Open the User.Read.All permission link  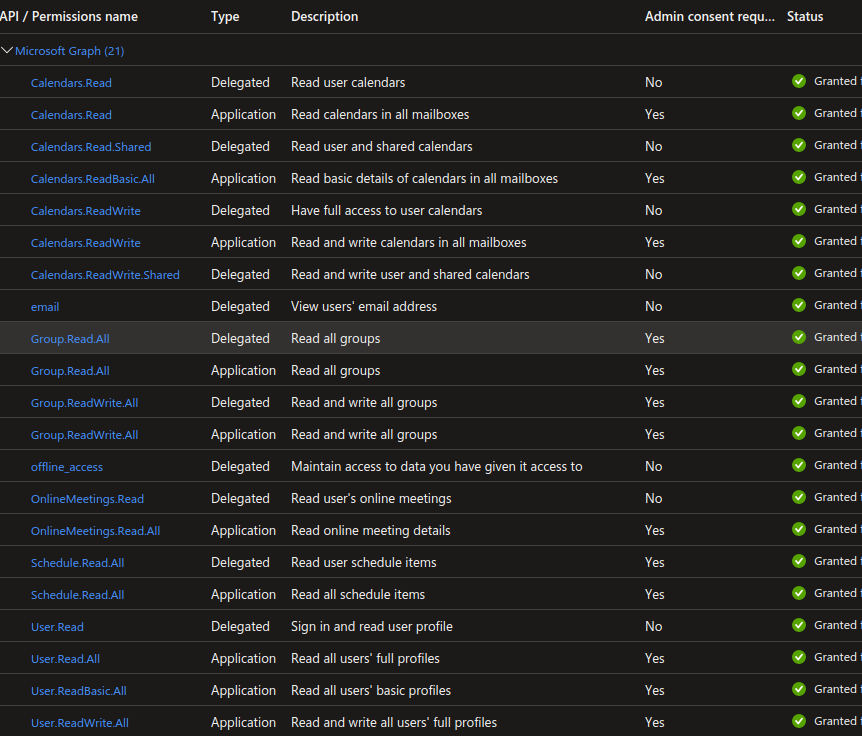(x=65, y=658)
